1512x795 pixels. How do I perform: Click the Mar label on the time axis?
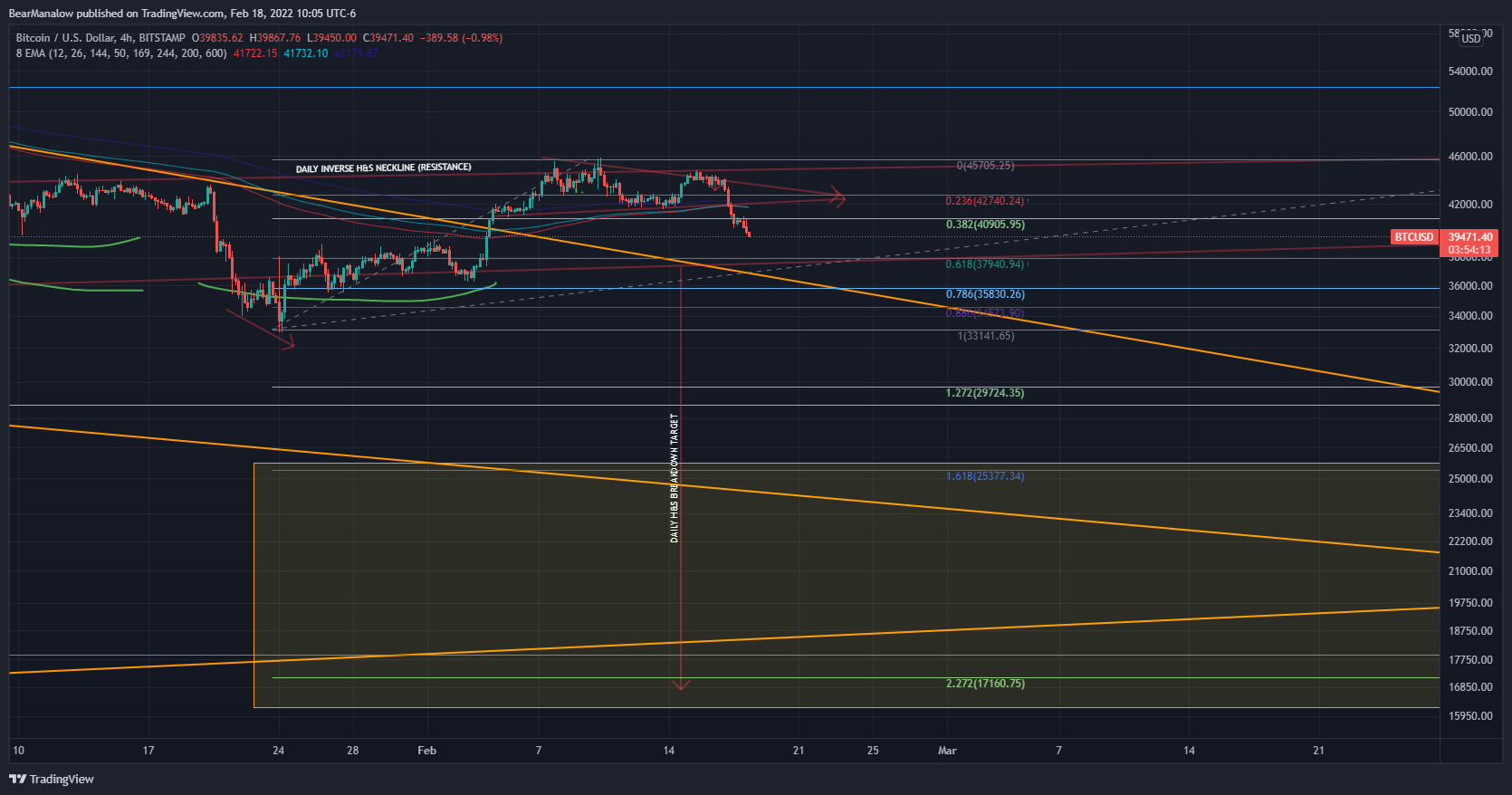point(947,751)
